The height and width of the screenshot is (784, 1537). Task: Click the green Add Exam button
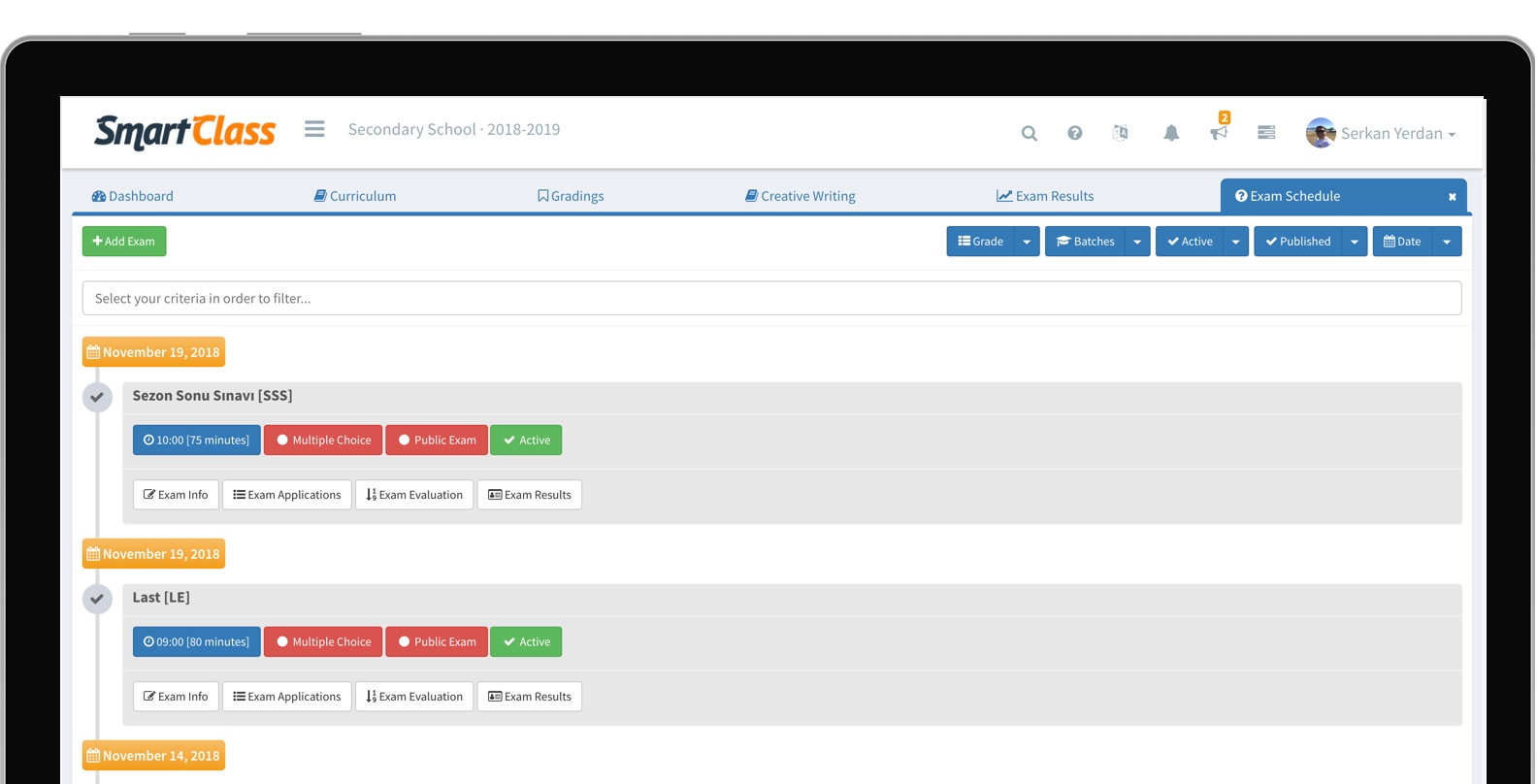124,242
